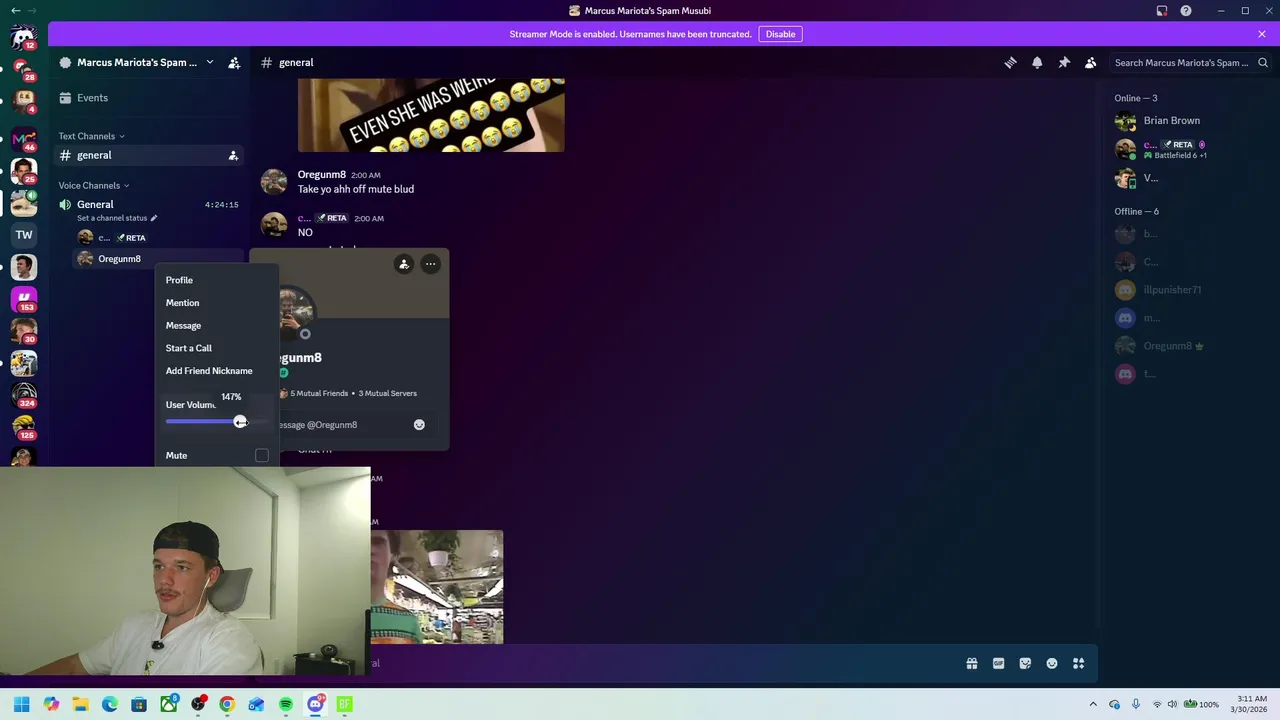Open the general text channel
Viewport: 1280px width, 720px height.
click(x=148, y=155)
